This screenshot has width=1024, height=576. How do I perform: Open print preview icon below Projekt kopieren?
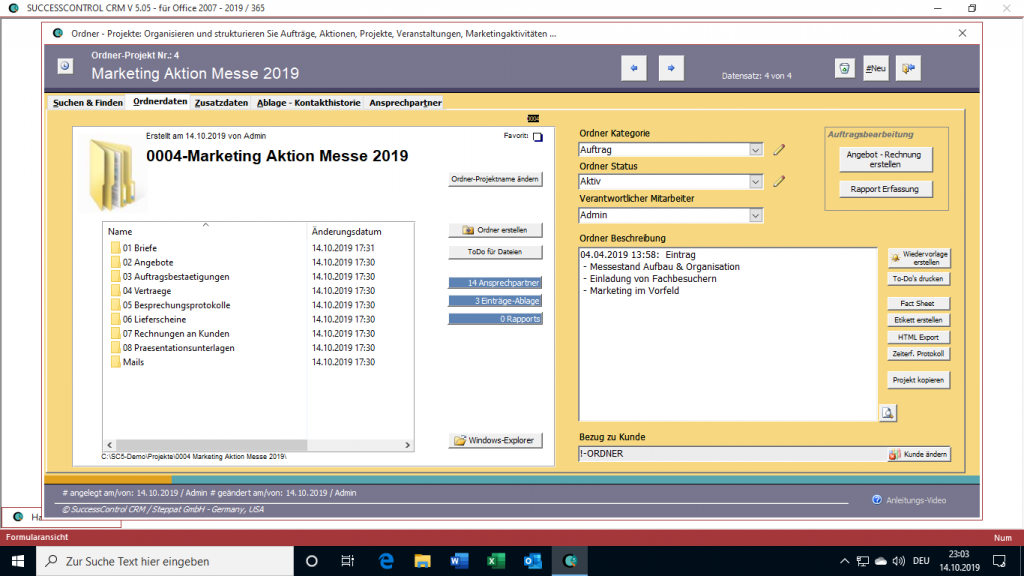[x=888, y=412]
